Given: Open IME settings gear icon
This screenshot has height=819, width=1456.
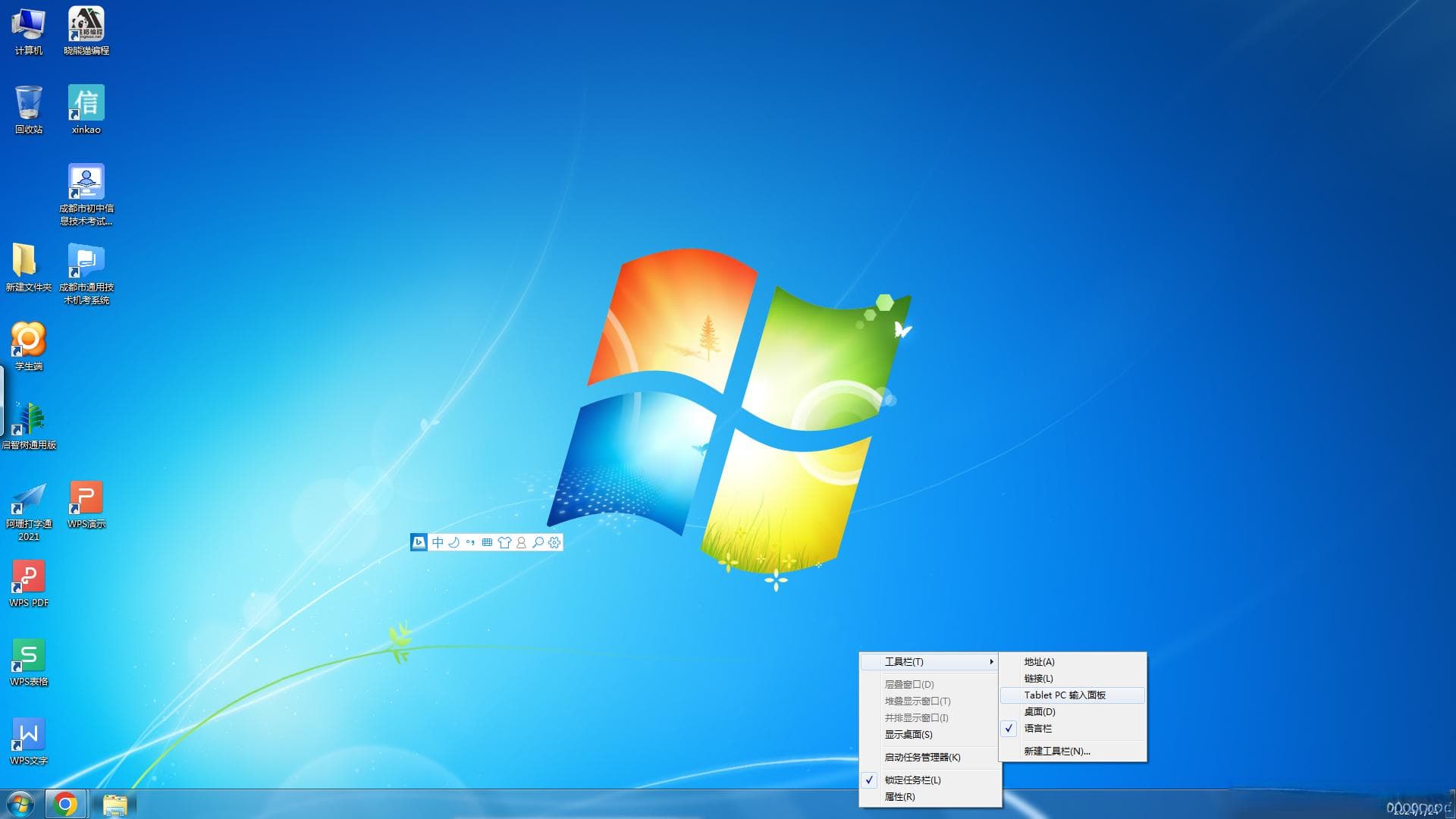Looking at the screenshot, I should [554, 542].
